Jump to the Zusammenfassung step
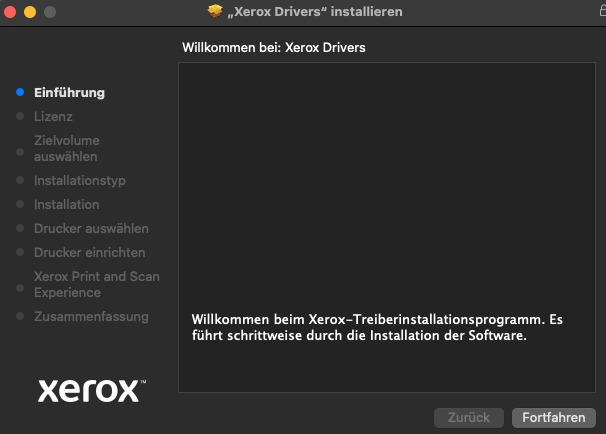 [91, 317]
